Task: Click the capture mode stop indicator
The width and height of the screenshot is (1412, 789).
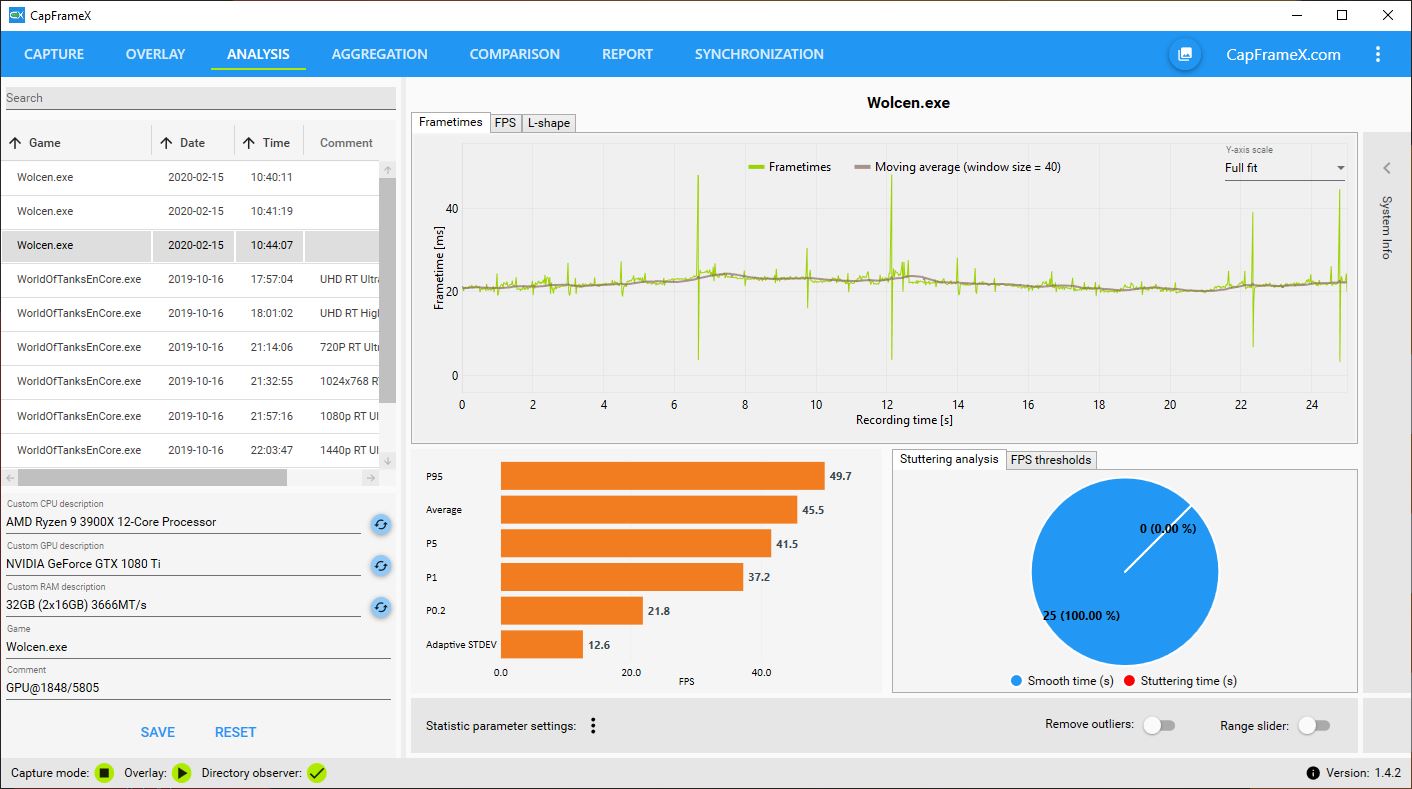Action: tap(104, 773)
